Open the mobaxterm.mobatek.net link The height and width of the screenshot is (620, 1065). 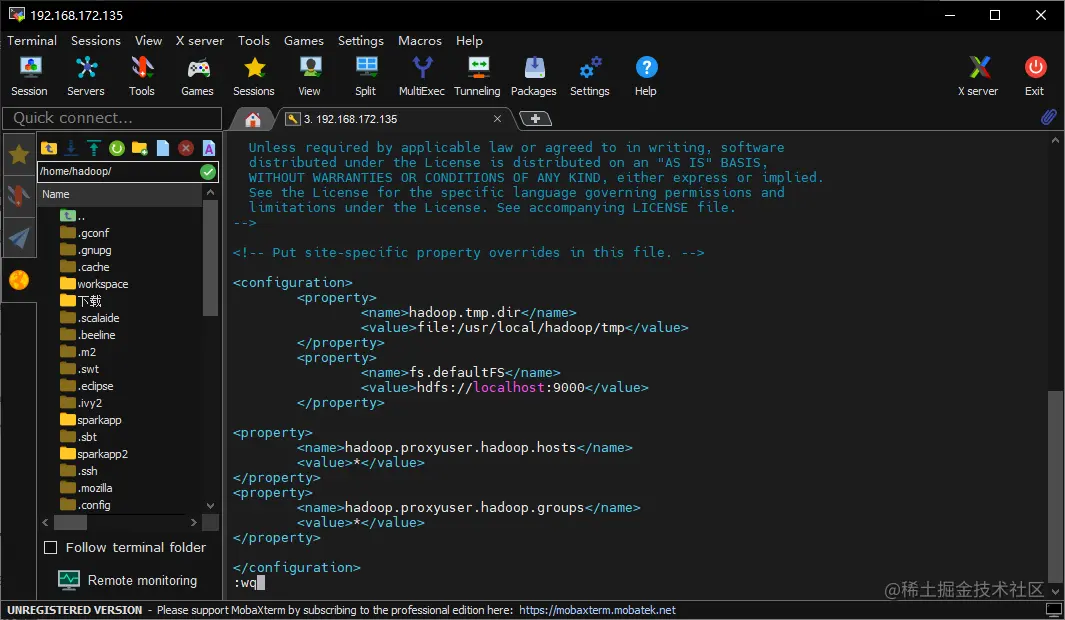pos(598,610)
